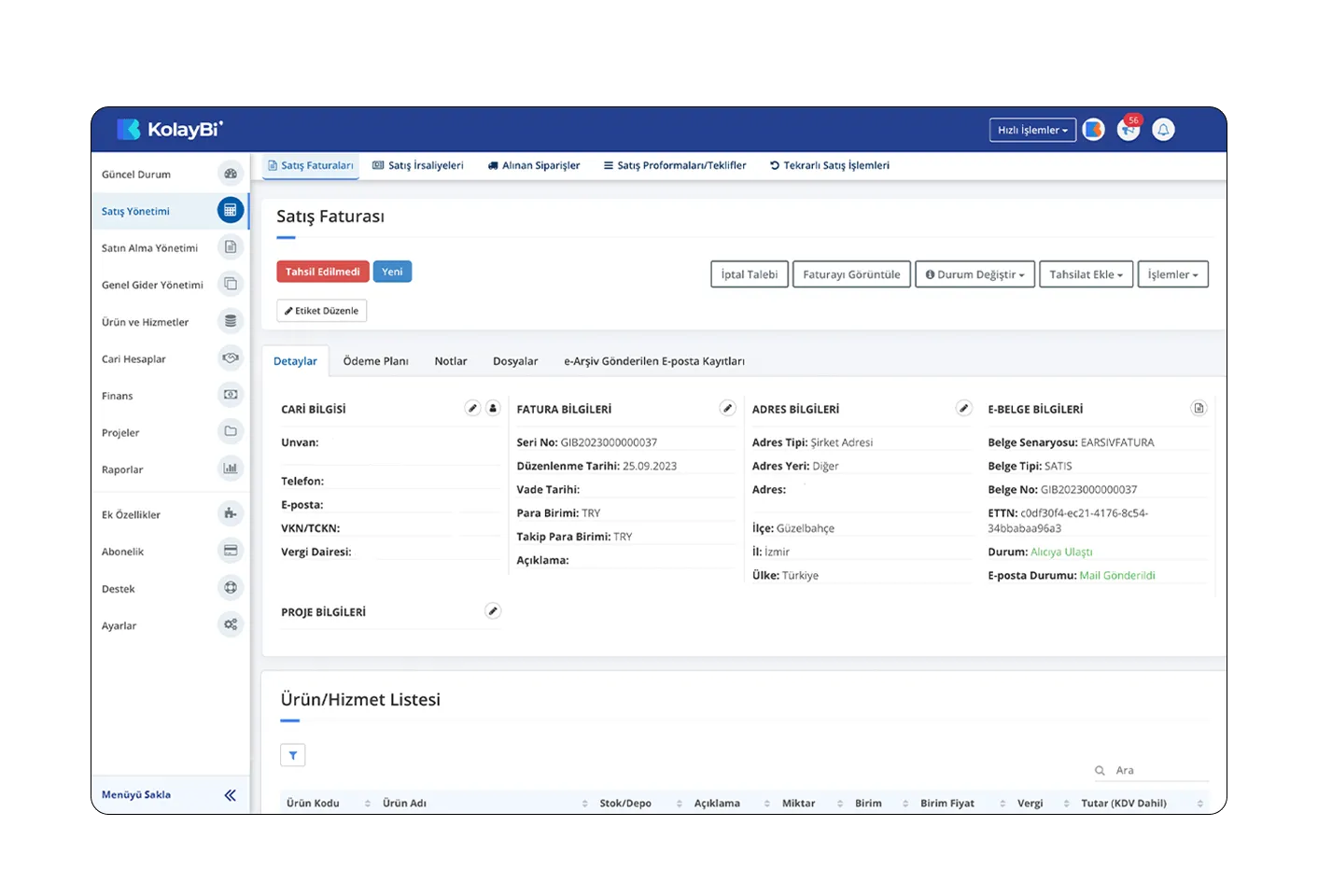Click the Ek Özellikler puzzle icon
This screenshot has height=896, width=1318.
(231, 513)
